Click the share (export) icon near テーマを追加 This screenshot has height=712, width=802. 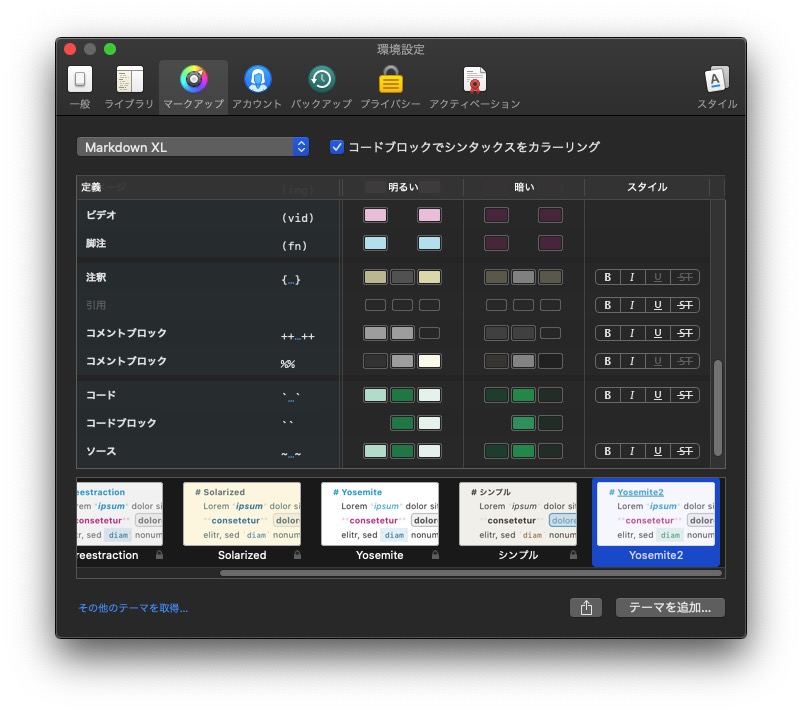coord(587,607)
